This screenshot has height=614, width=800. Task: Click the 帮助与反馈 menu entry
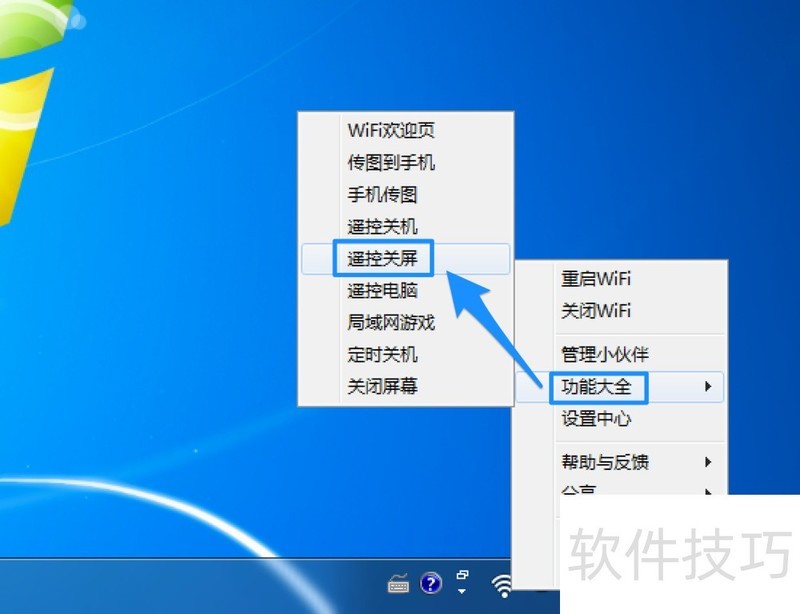(620, 462)
